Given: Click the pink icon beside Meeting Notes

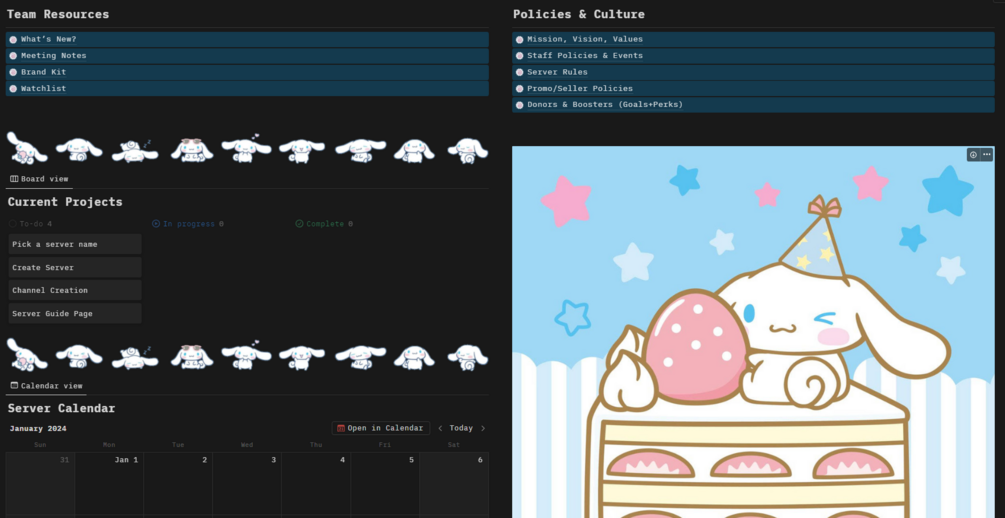Looking at the screenshot, I should tap(13, 56).
